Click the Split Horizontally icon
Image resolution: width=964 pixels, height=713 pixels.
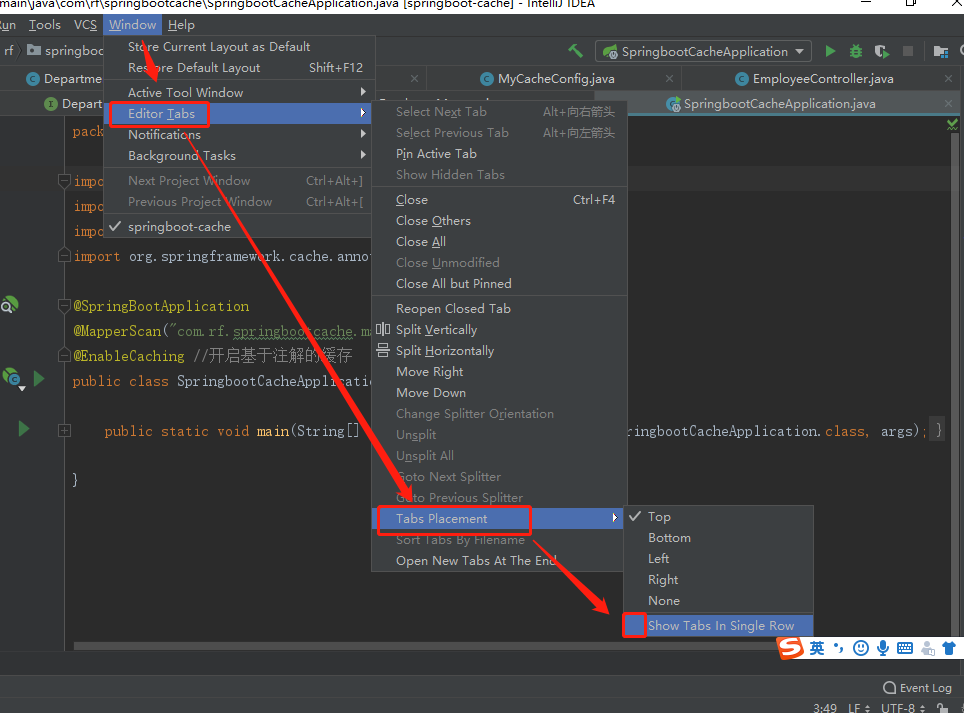(x=382, y=350)
